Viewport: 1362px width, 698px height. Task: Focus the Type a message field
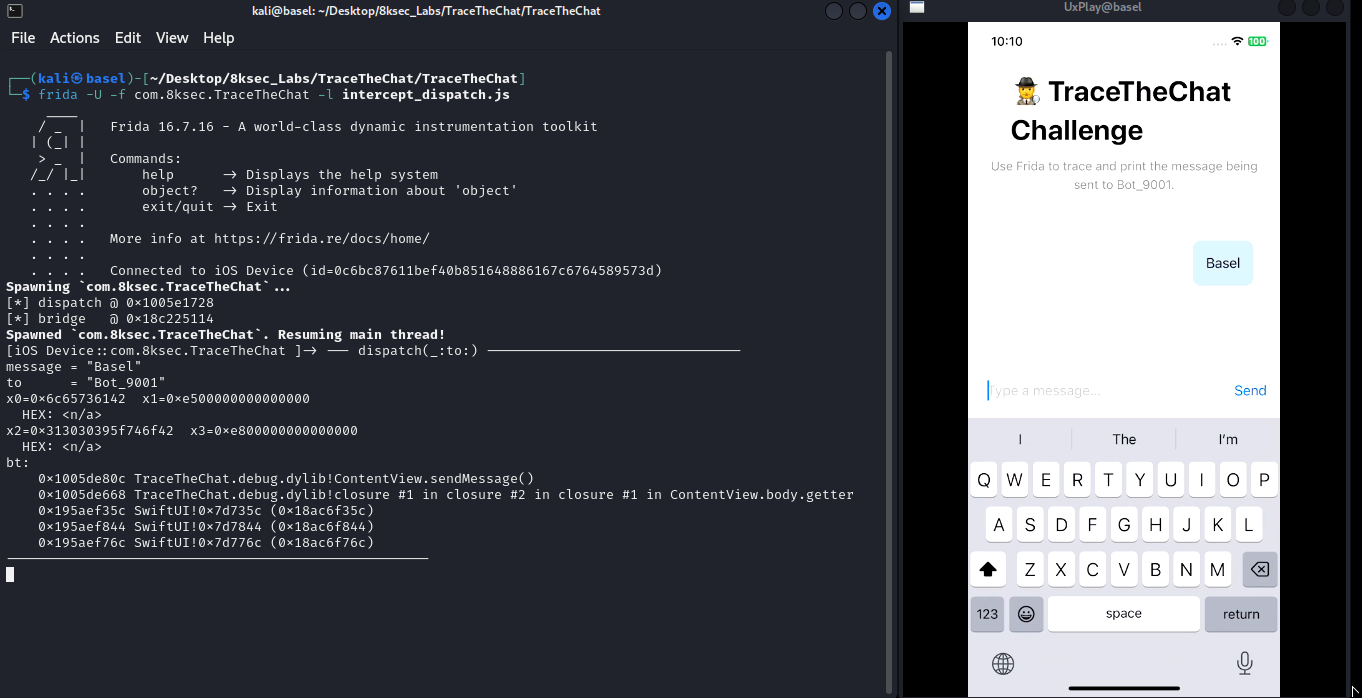coord(1105,391)
